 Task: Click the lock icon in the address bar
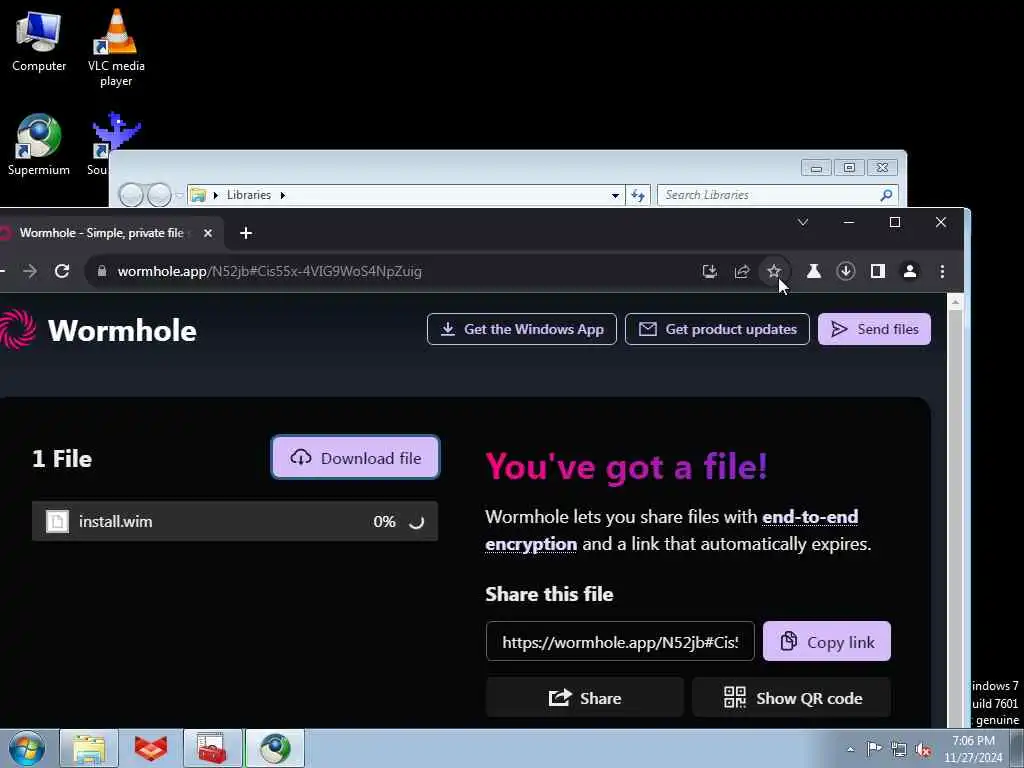(x=102, y=271)
